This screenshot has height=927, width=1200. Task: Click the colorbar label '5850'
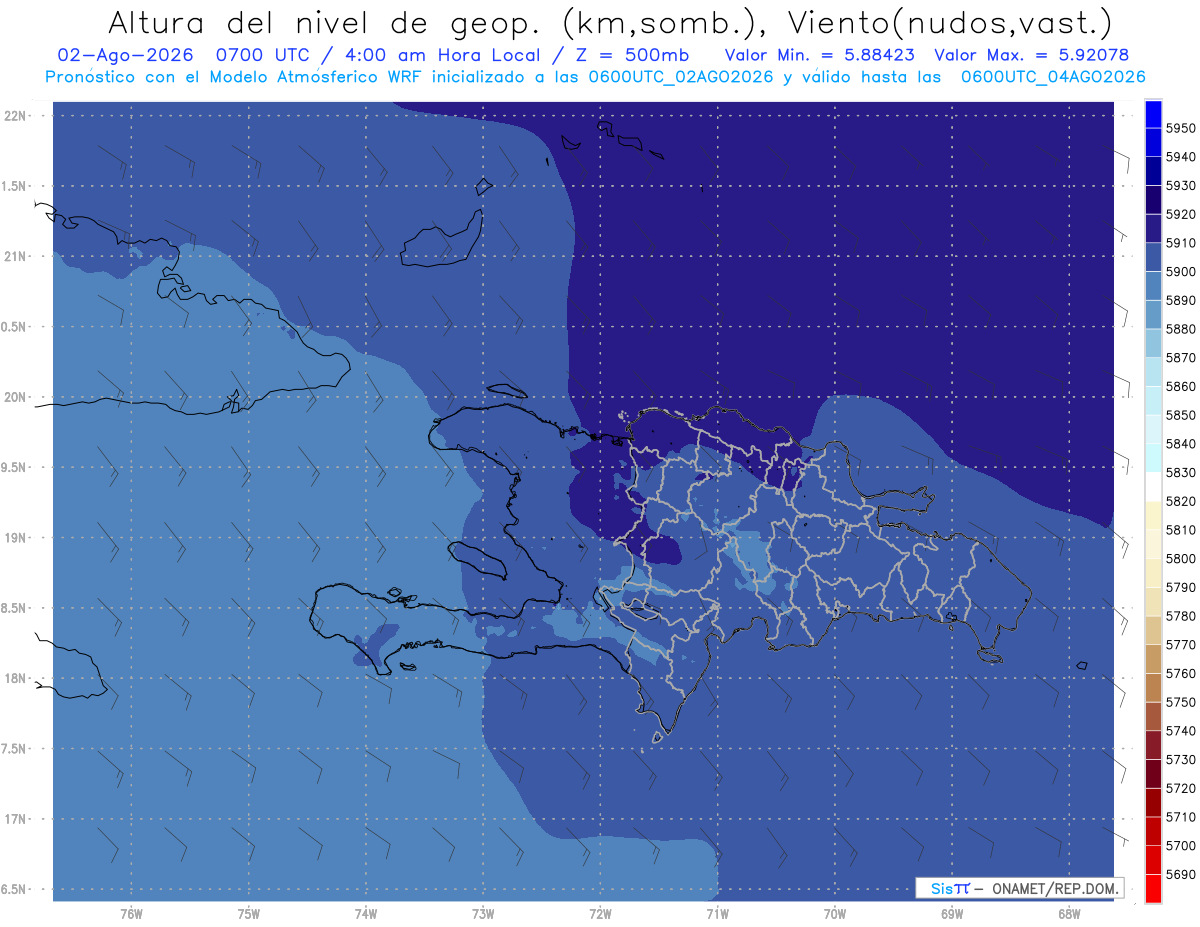pyautogui.click(x=1180, y=415)
